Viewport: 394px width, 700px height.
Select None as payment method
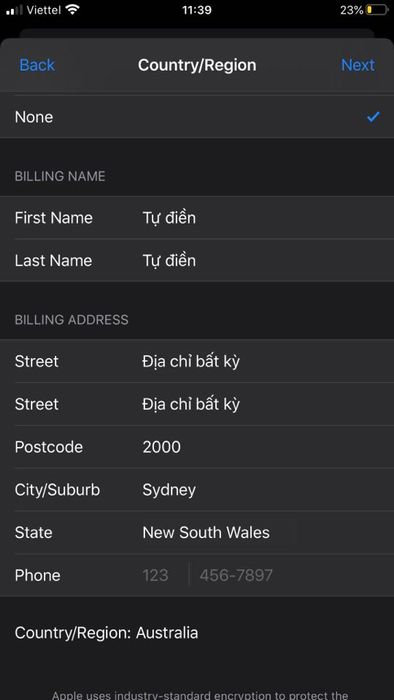(x=197, y=117)
